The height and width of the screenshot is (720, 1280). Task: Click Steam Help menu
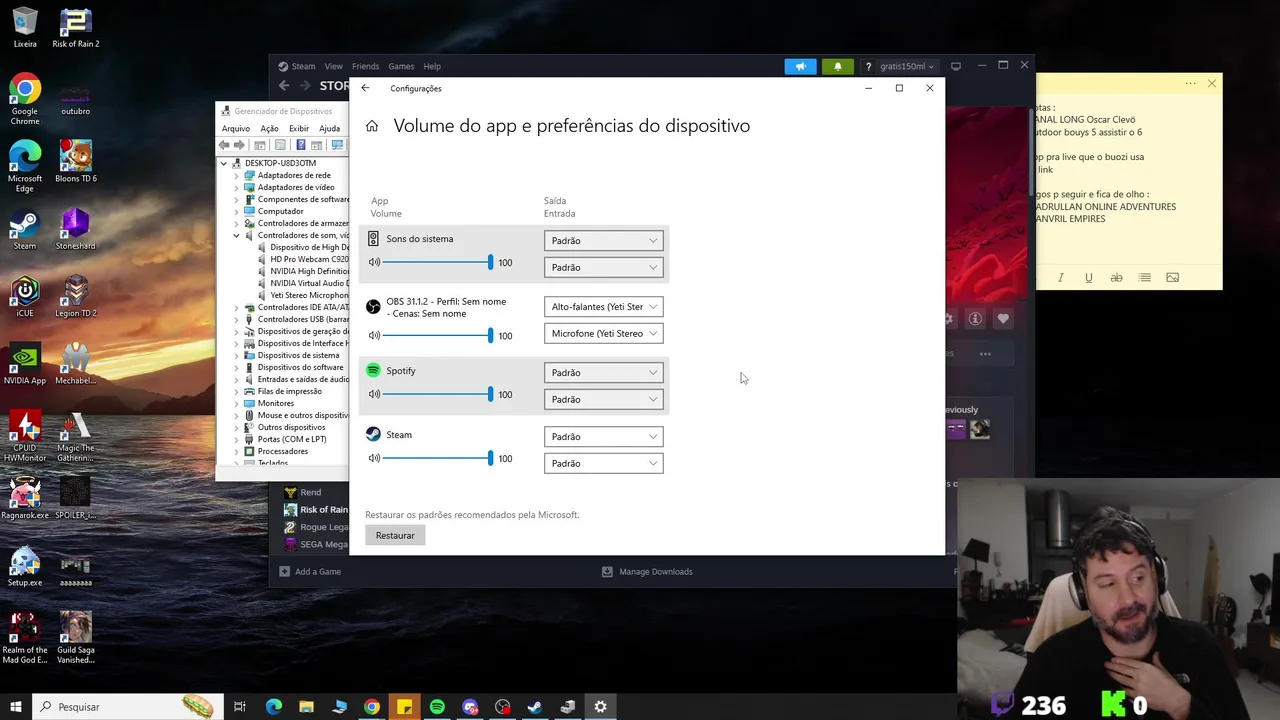(432, 66)
